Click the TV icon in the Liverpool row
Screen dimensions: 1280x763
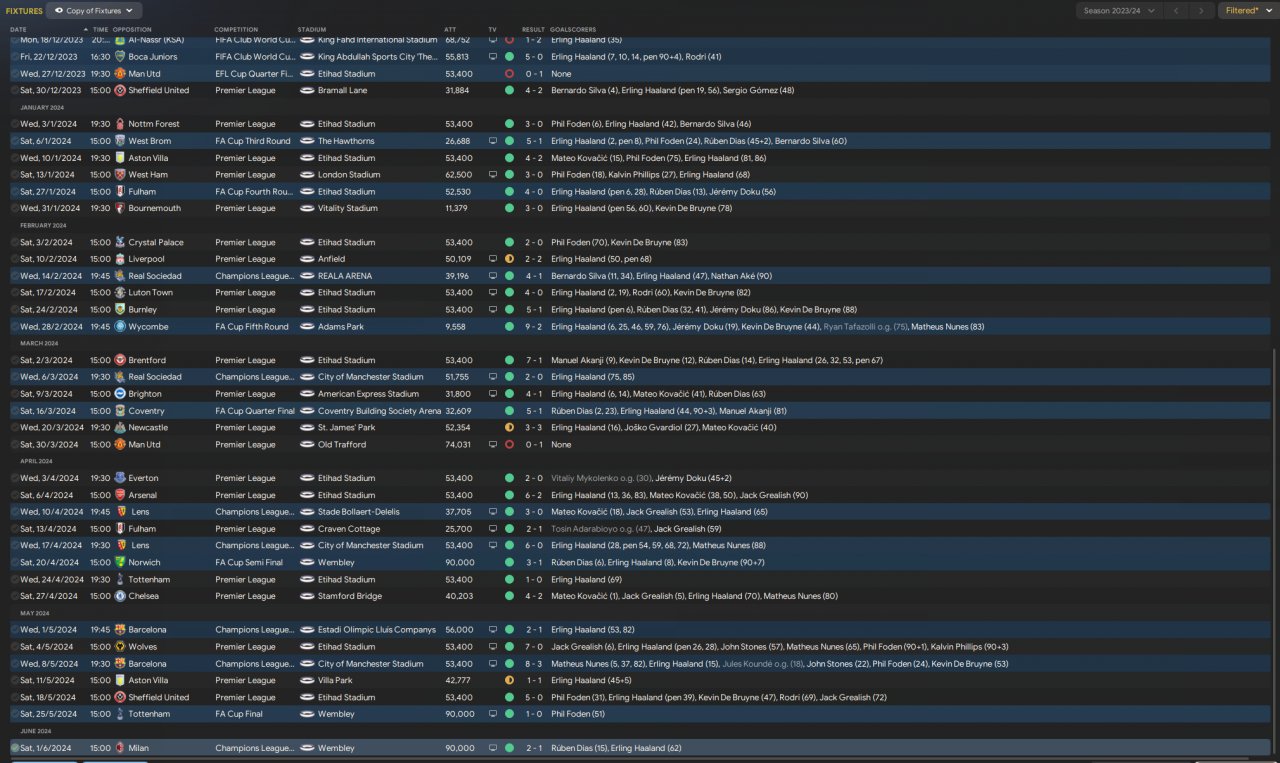[x=492, y=259]
